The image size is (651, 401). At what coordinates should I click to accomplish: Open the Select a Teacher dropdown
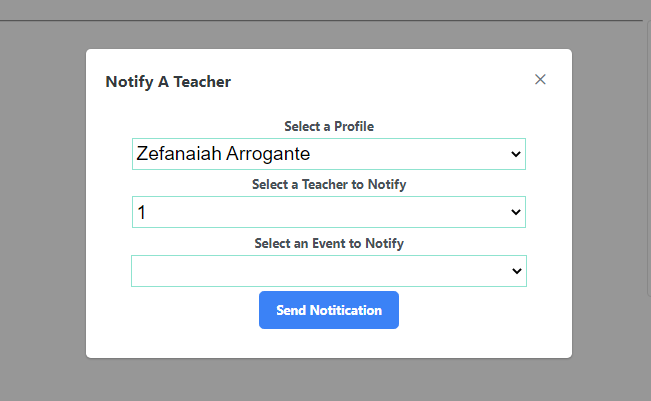(328, 212)
